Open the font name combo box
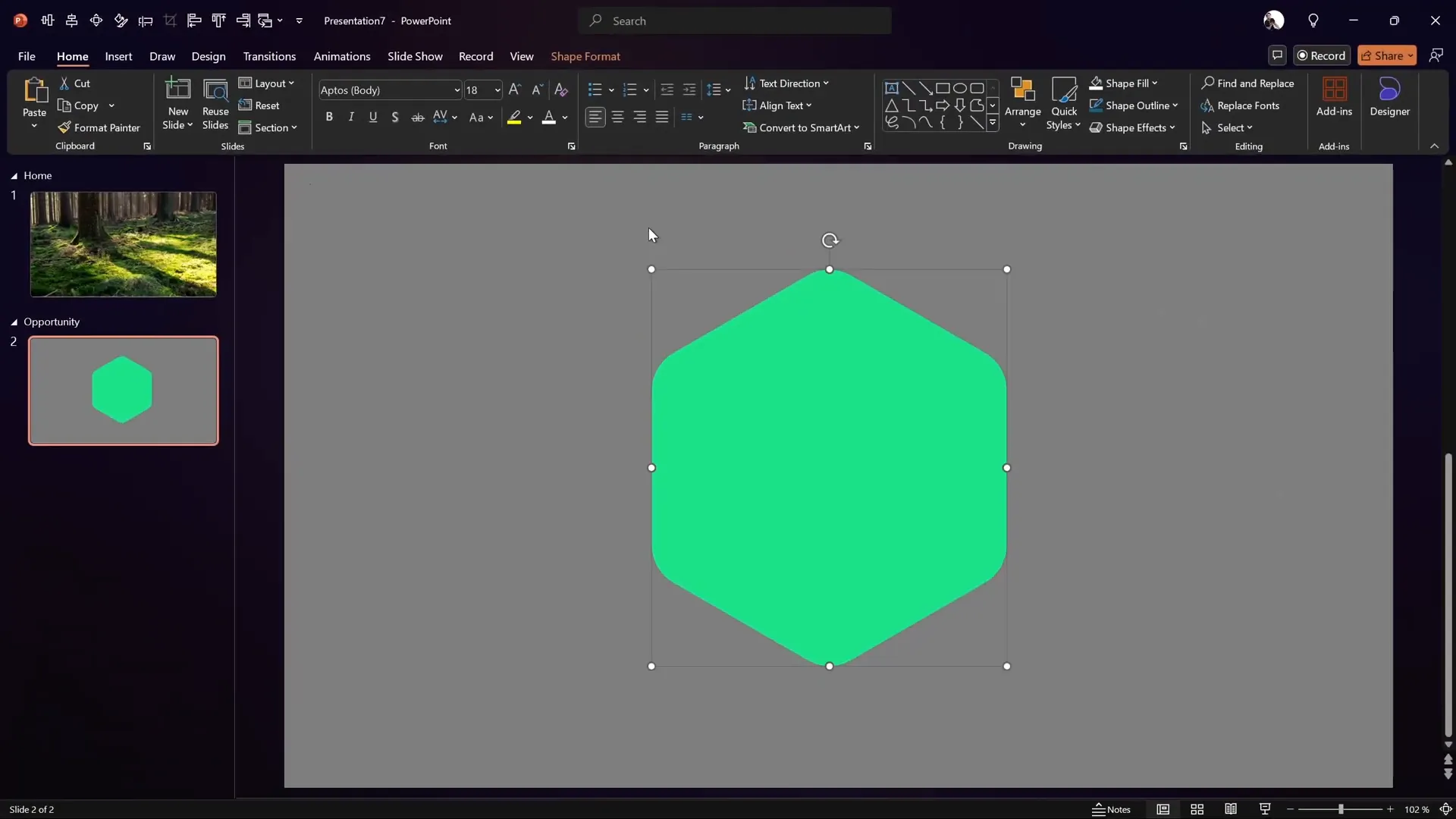The width and height of the screenshot is (1456, 819). (390, 89)
